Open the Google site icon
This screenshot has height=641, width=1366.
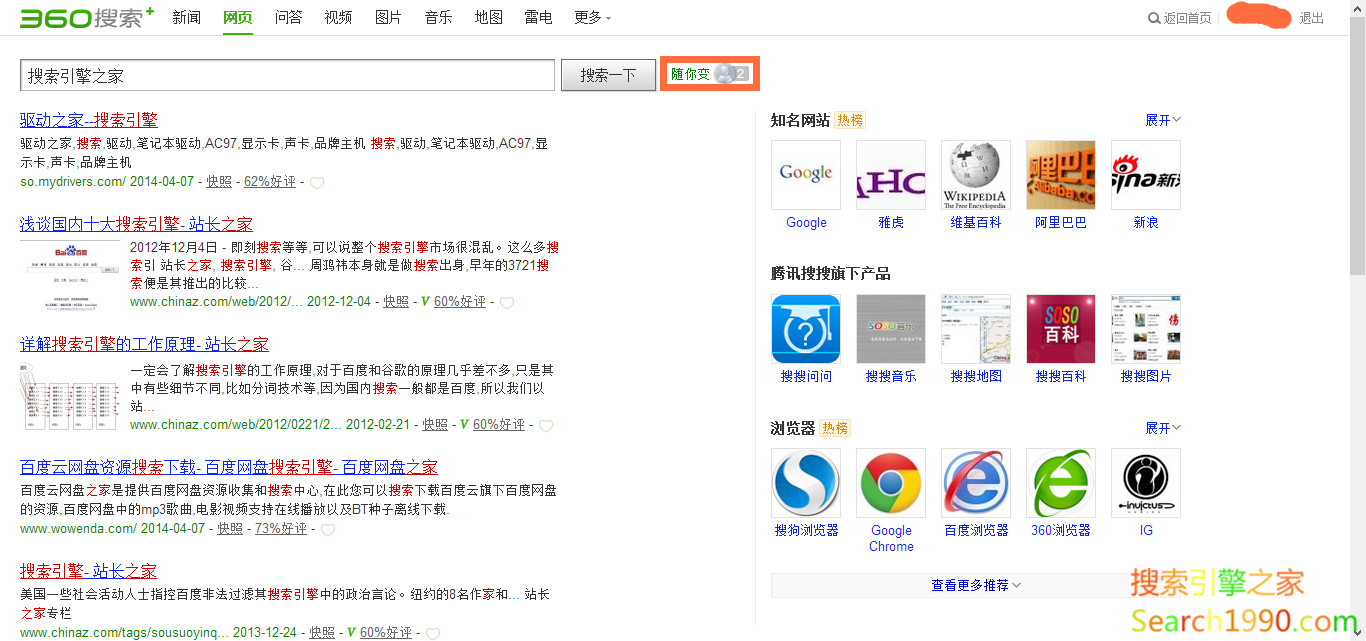(806, 175)
